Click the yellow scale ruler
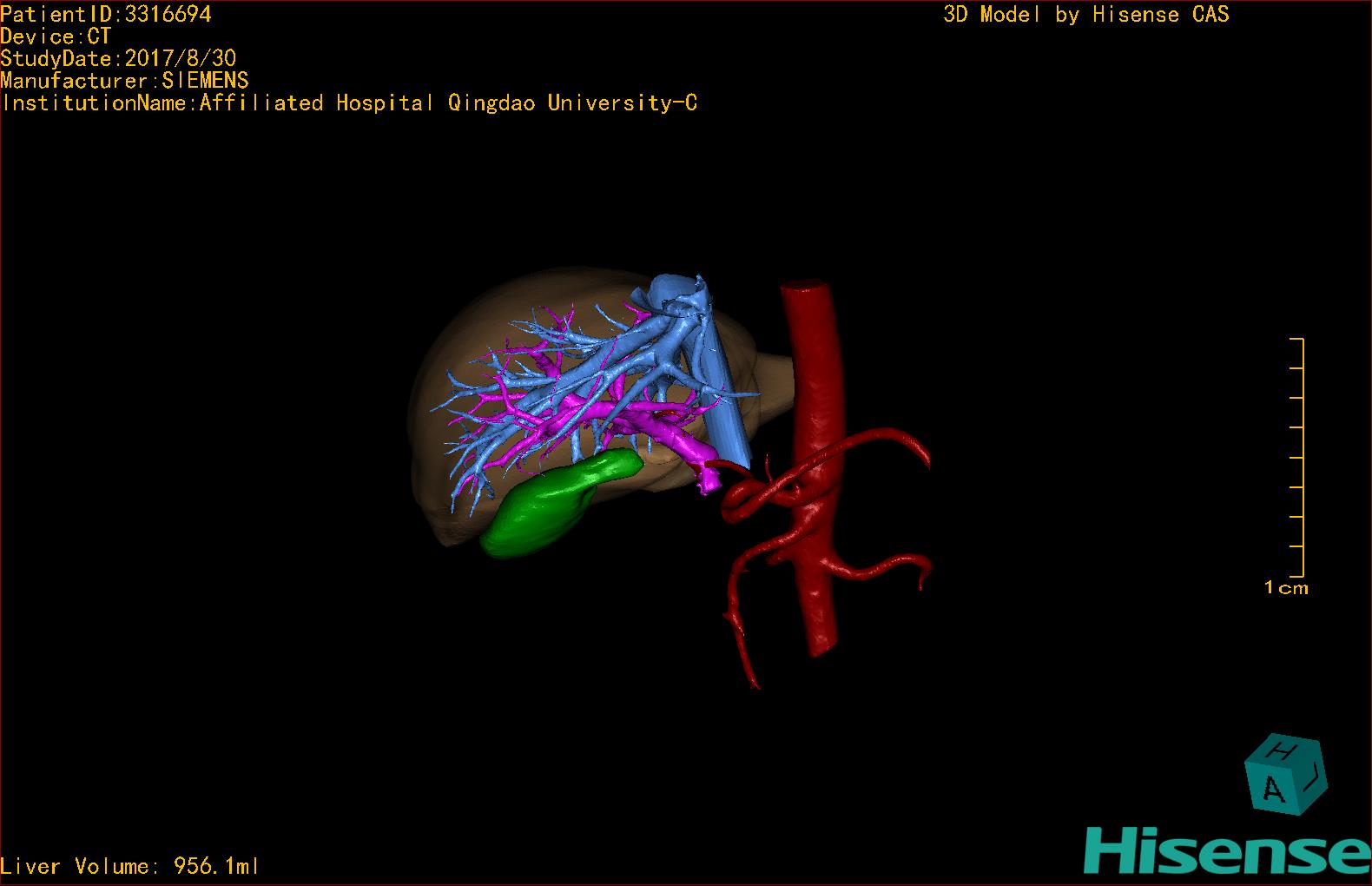 click(x=1301, y=457)
